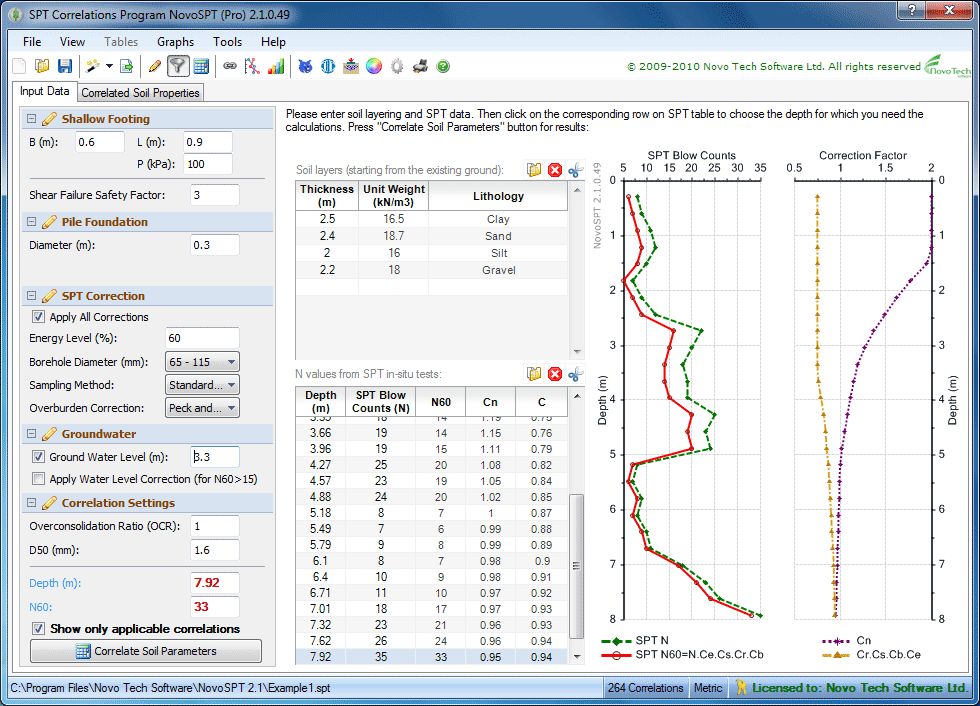Open a file with the folder toolbar icon
980x706 pixels.
click(x=42, y=66)
